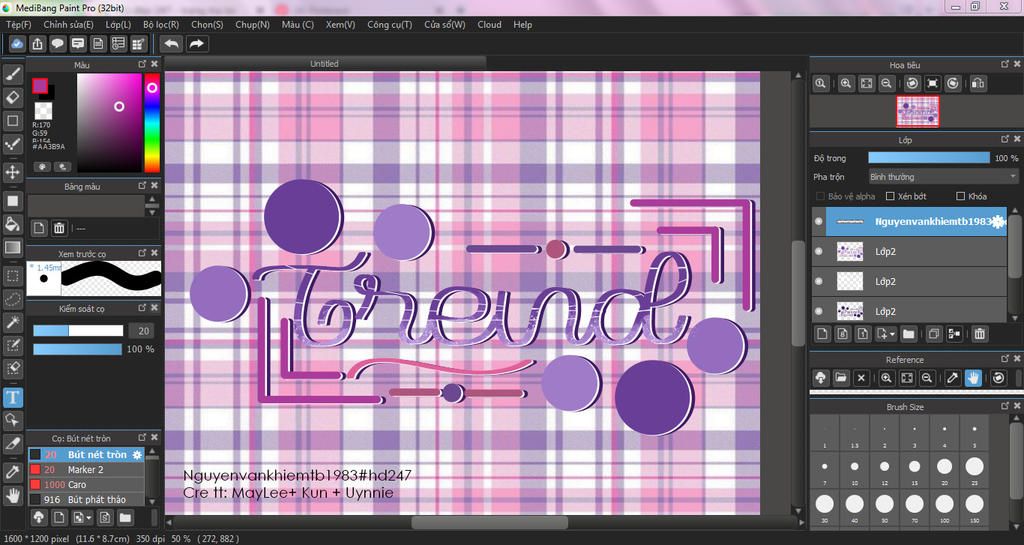Hide the Nguyenvankhiemtb1983 text layer
1024x545 pixels.
(x=819, y=221)
